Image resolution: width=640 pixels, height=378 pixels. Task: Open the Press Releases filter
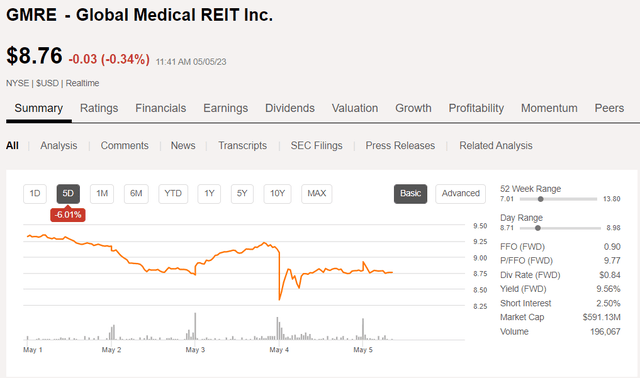point(400,146)
